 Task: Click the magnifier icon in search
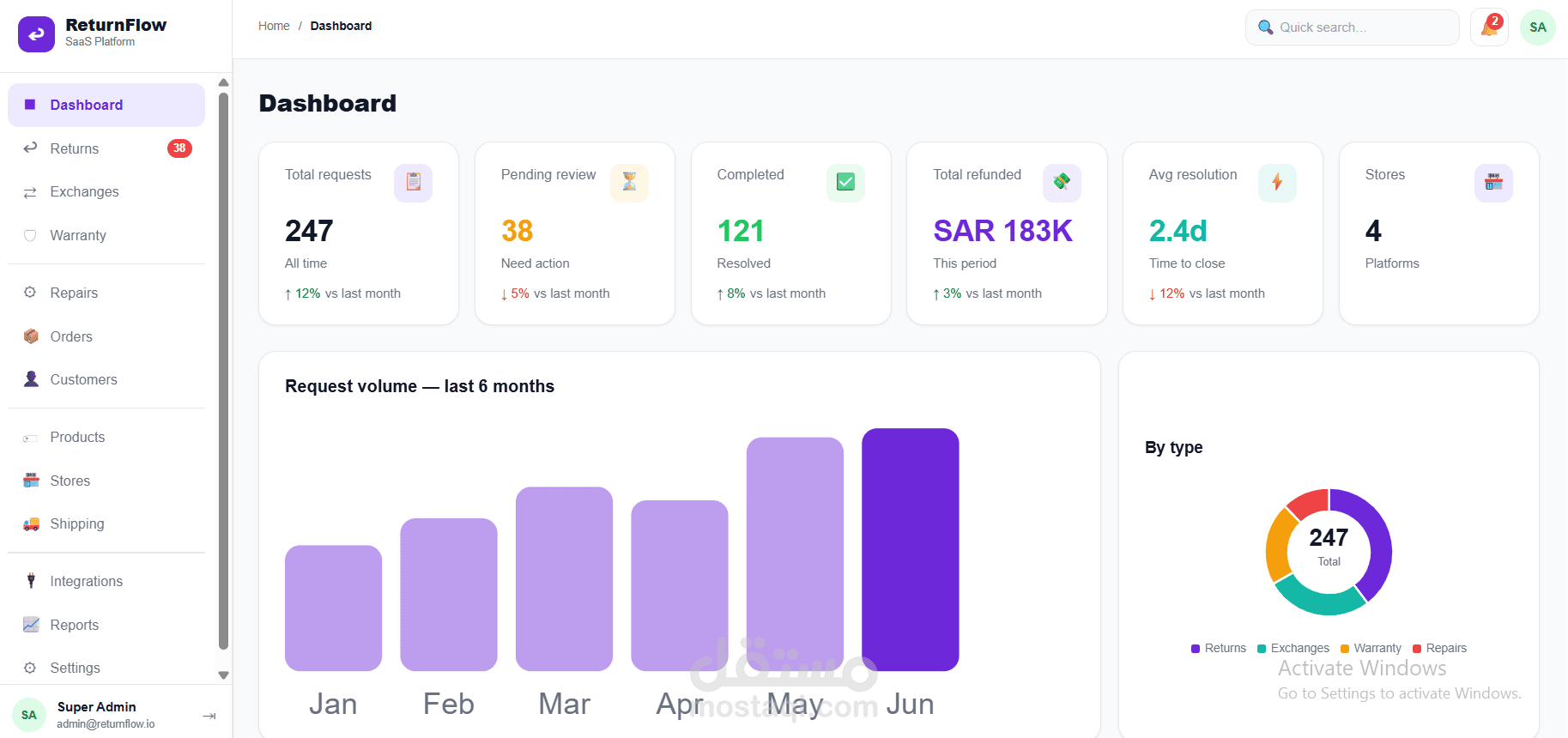(1265, 27)
